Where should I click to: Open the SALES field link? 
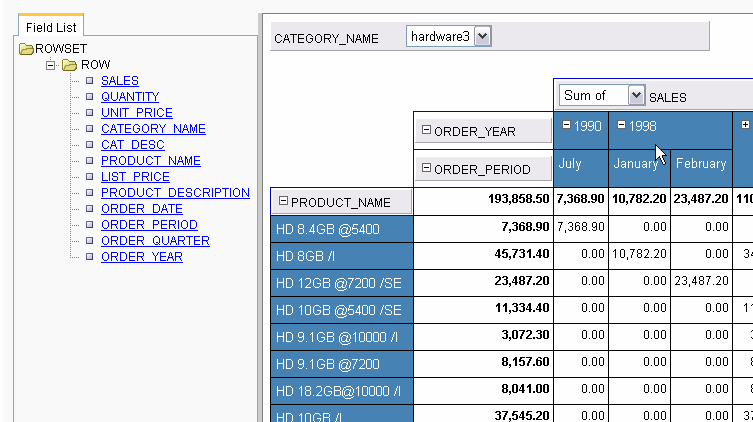[x=120, y=81]
